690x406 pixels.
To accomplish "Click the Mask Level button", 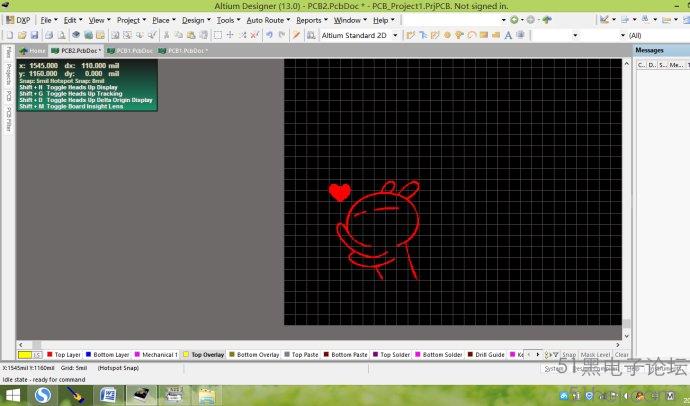I will [x=595, y=355].
